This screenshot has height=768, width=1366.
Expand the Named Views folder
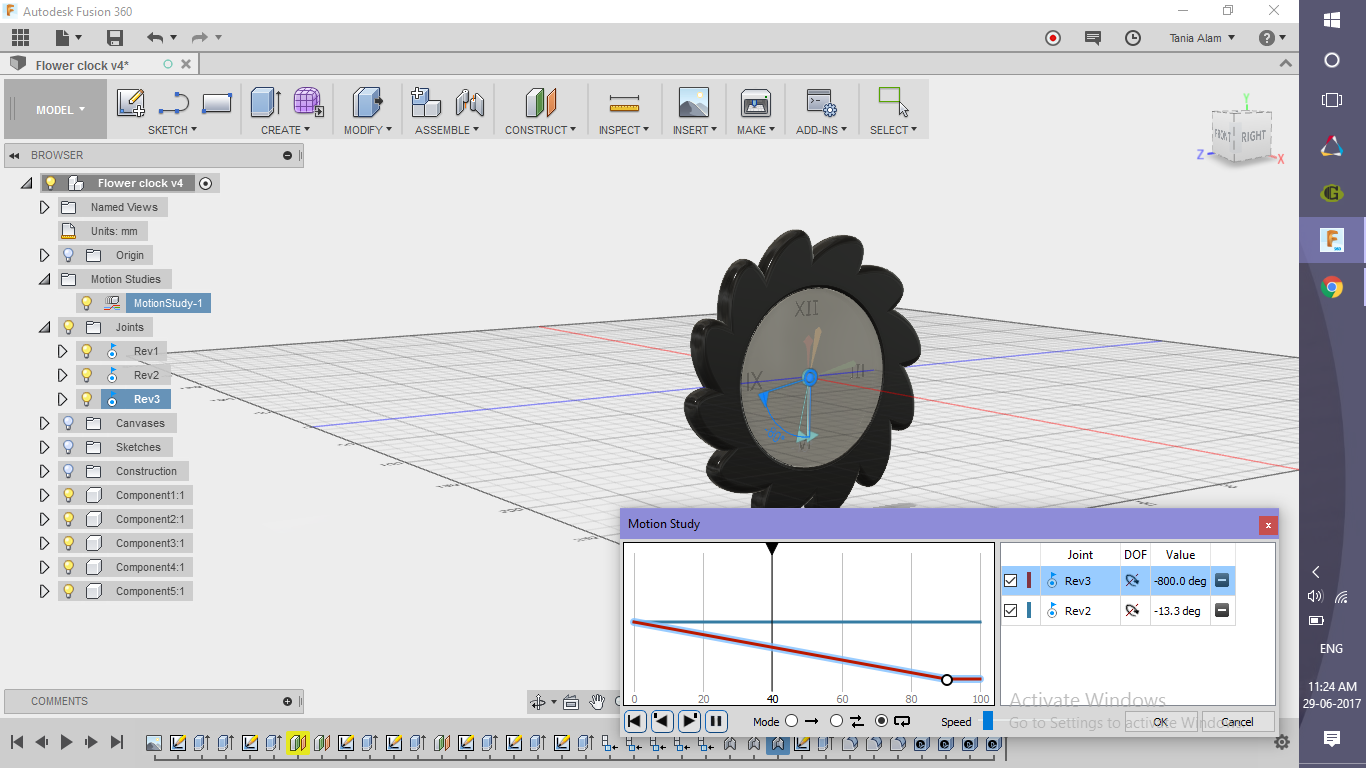[44, 207]
